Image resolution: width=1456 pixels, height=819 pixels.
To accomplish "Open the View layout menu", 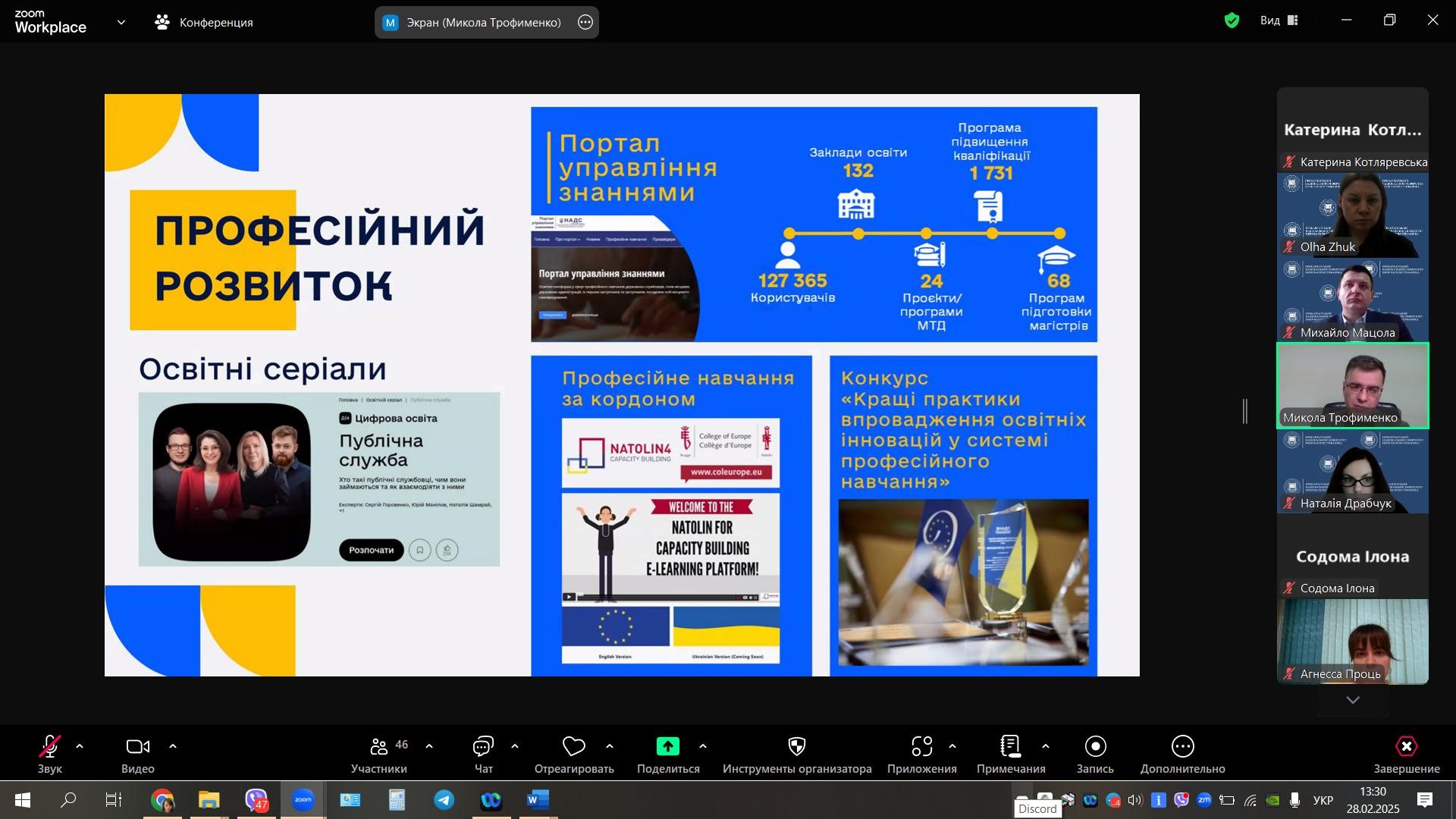I will [x=1279, y=20].
